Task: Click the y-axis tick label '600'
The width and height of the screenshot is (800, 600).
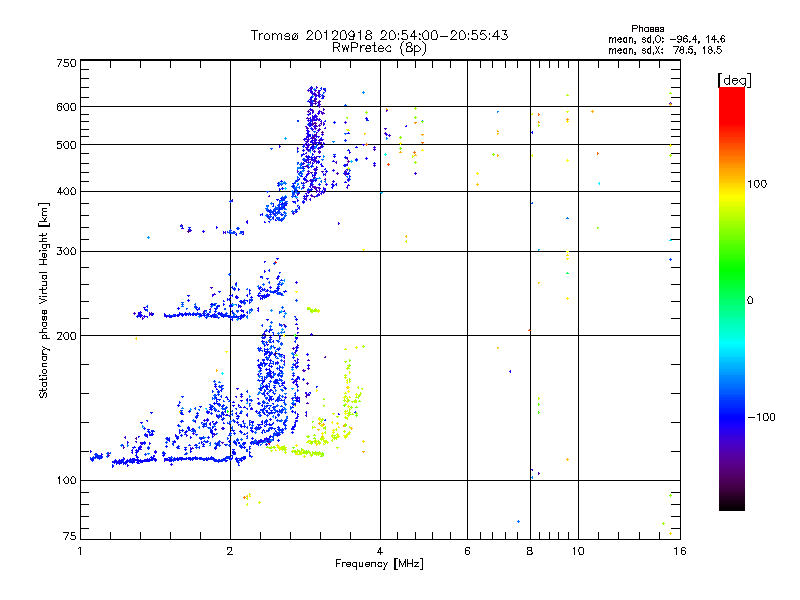Action: 67,107
